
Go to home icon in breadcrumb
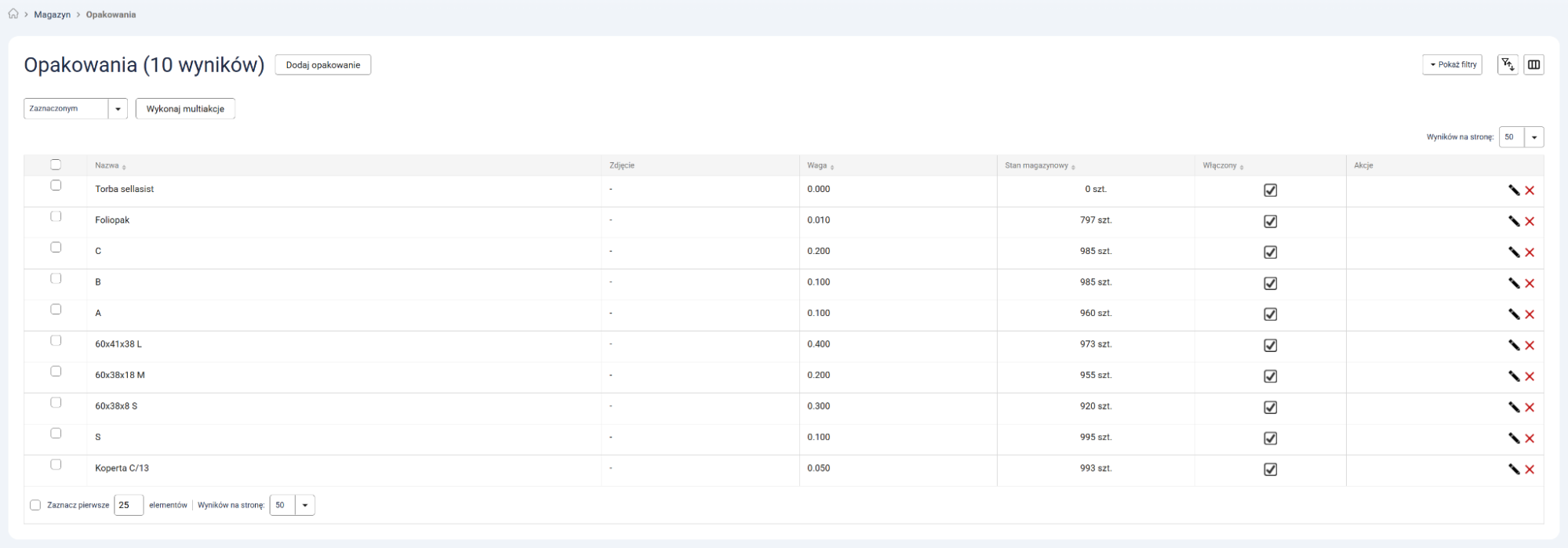point(13,15)
